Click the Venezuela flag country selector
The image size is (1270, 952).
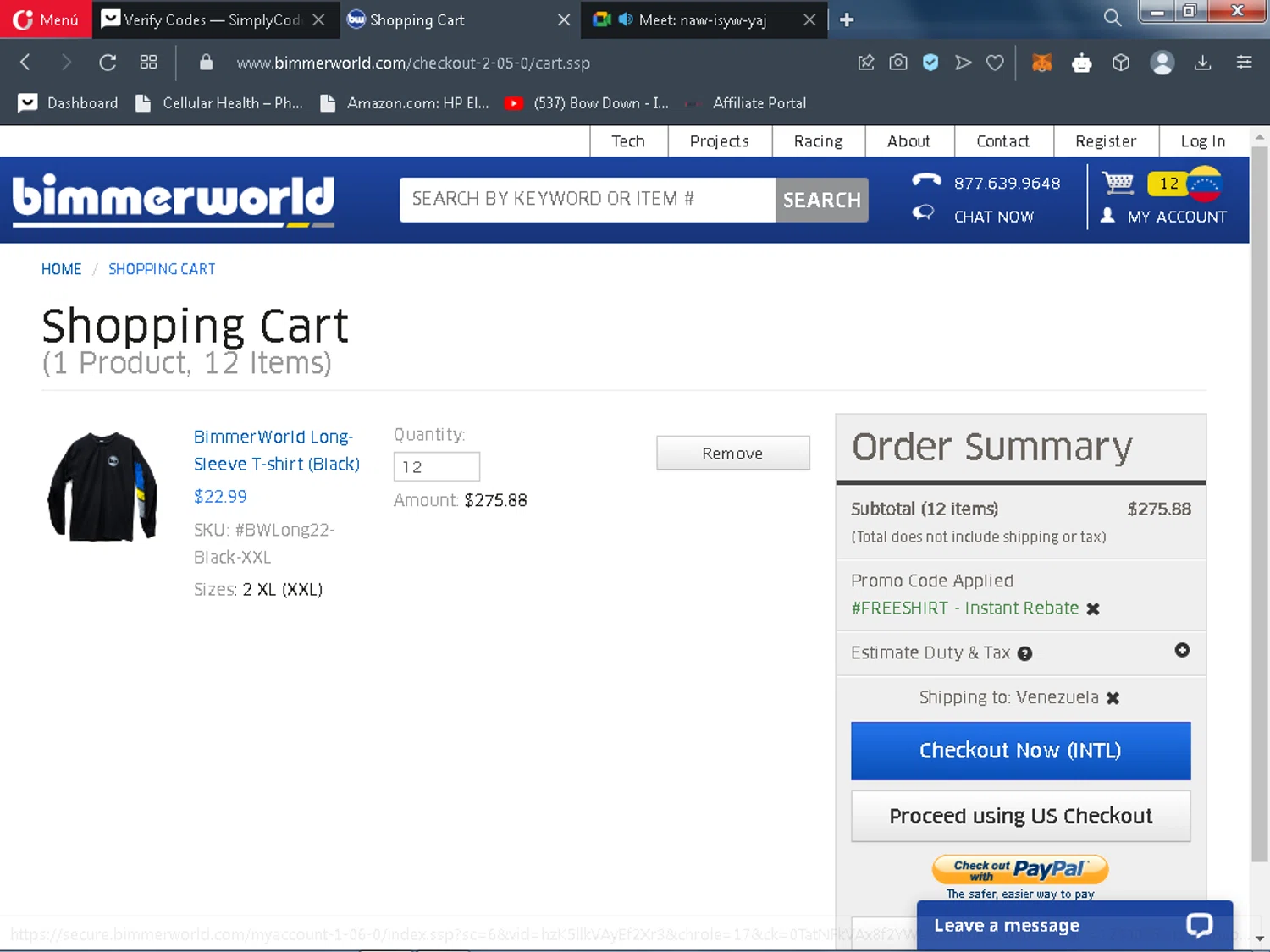(x=1204, y=184)
